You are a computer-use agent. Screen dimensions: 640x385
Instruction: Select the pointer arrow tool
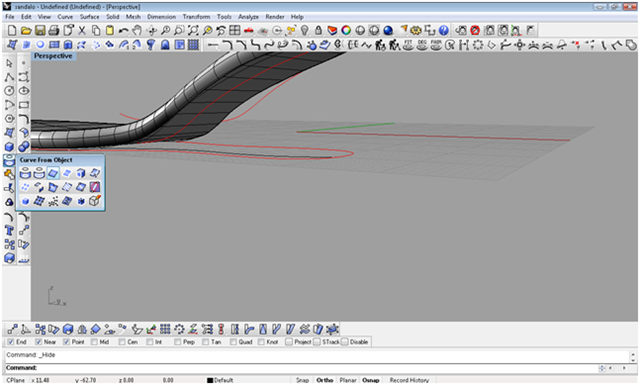pos(9,63)
